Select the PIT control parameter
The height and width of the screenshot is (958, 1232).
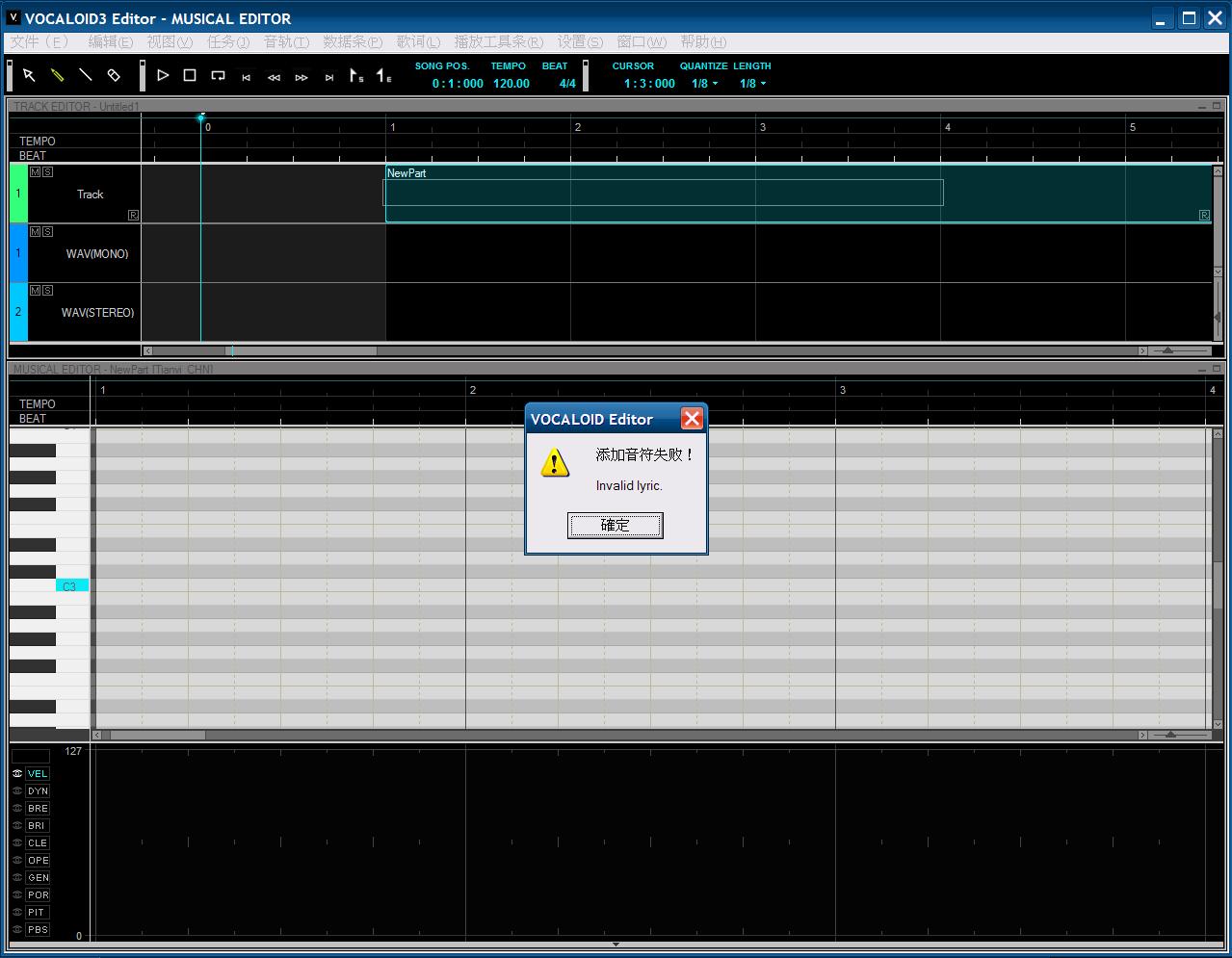coord(38,913)
